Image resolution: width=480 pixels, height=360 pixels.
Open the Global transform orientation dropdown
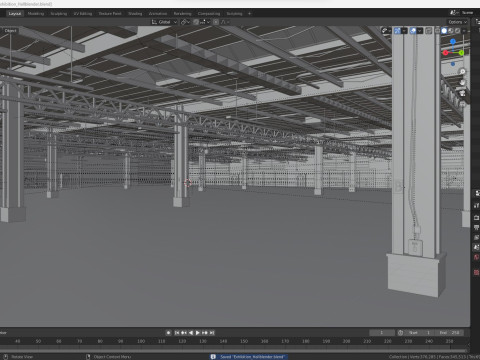tap(164, 22)
